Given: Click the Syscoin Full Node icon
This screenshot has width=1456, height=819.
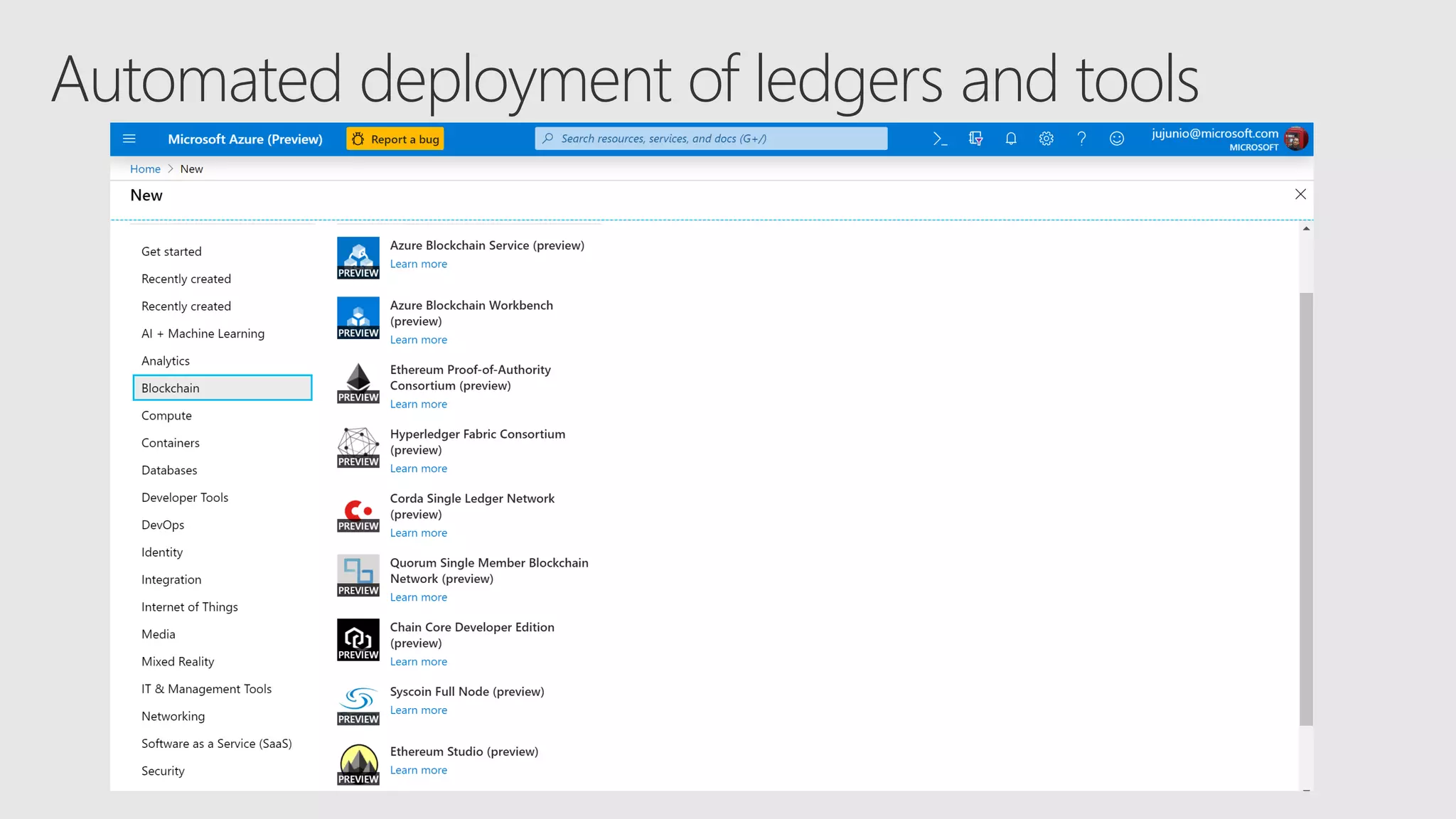Looking at the screenshot, I should coord(358,705).
